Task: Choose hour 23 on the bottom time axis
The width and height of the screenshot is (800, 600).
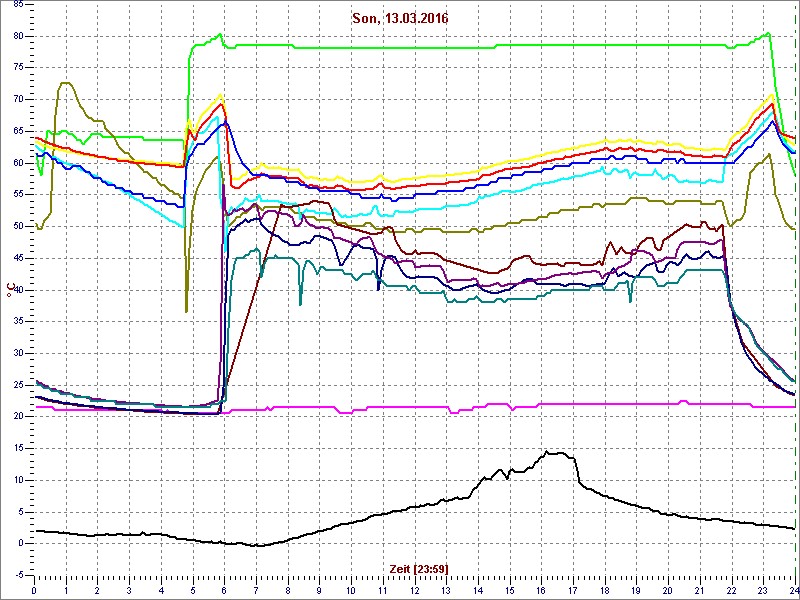Action: click(763, 591)
